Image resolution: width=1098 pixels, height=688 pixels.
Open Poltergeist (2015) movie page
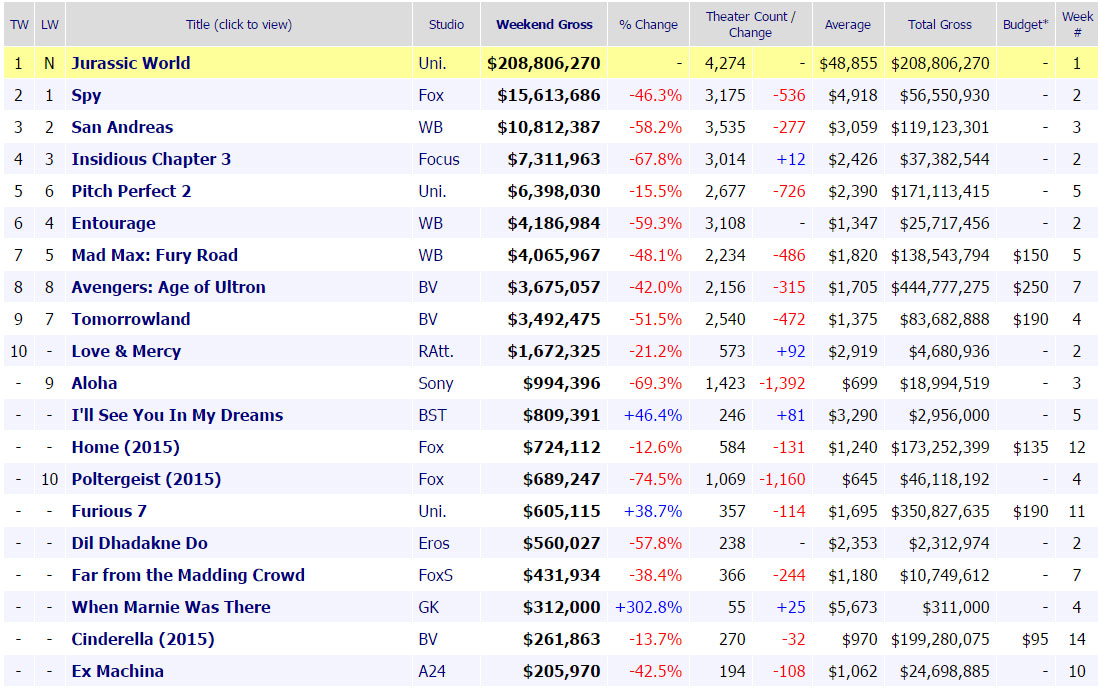tap(146, 479)
